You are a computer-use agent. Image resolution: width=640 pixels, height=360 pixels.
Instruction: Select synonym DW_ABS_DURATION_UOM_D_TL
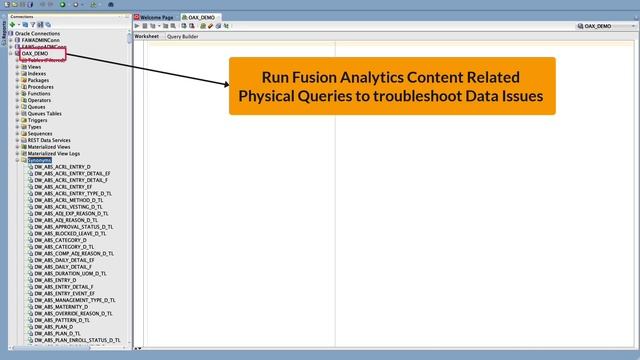tap(70, 273)
